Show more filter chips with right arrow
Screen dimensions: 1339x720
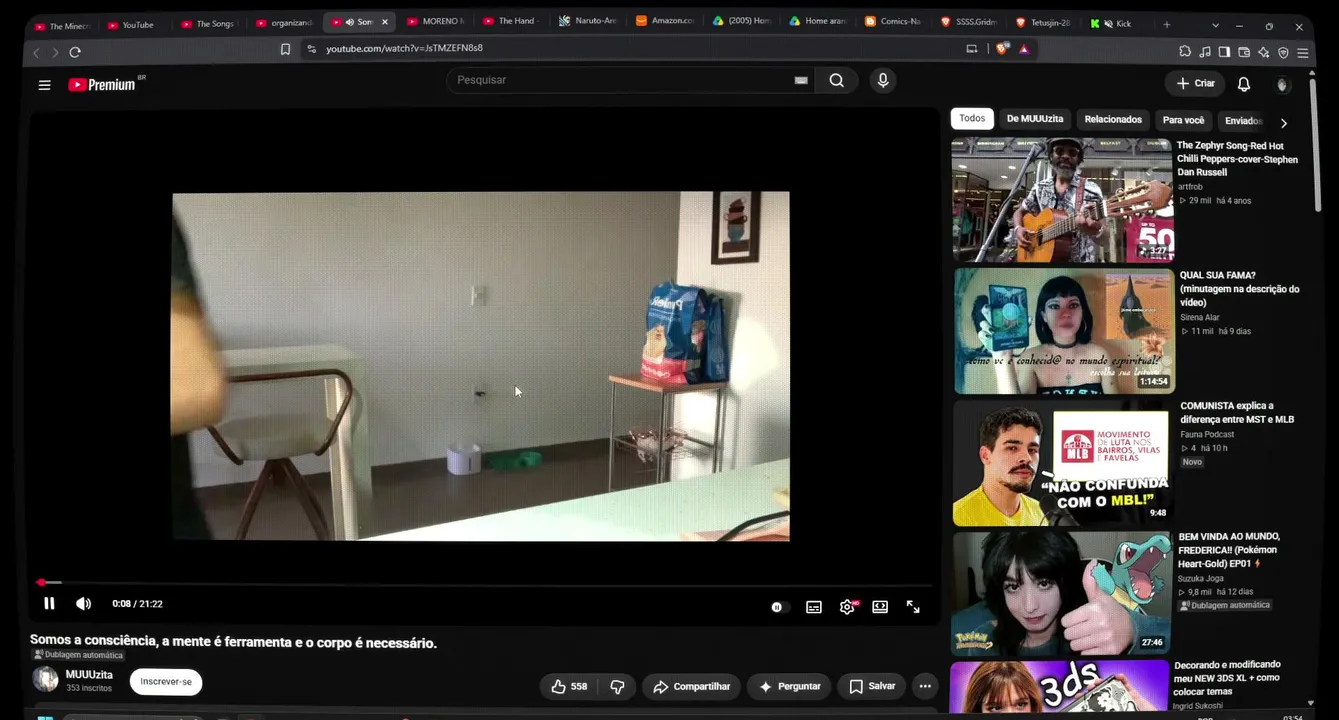pyautogui.click(x=1284, y=123)
